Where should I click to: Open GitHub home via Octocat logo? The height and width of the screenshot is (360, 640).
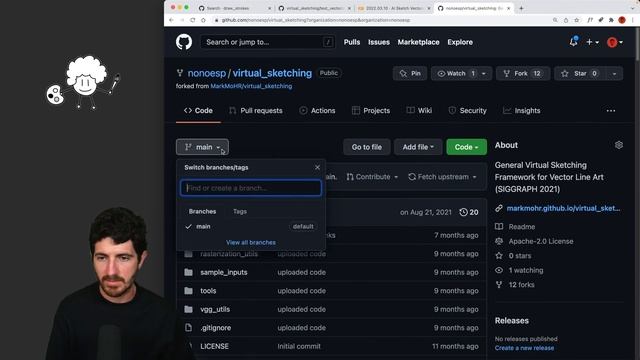pyautogui.click(x=184, y=42)
